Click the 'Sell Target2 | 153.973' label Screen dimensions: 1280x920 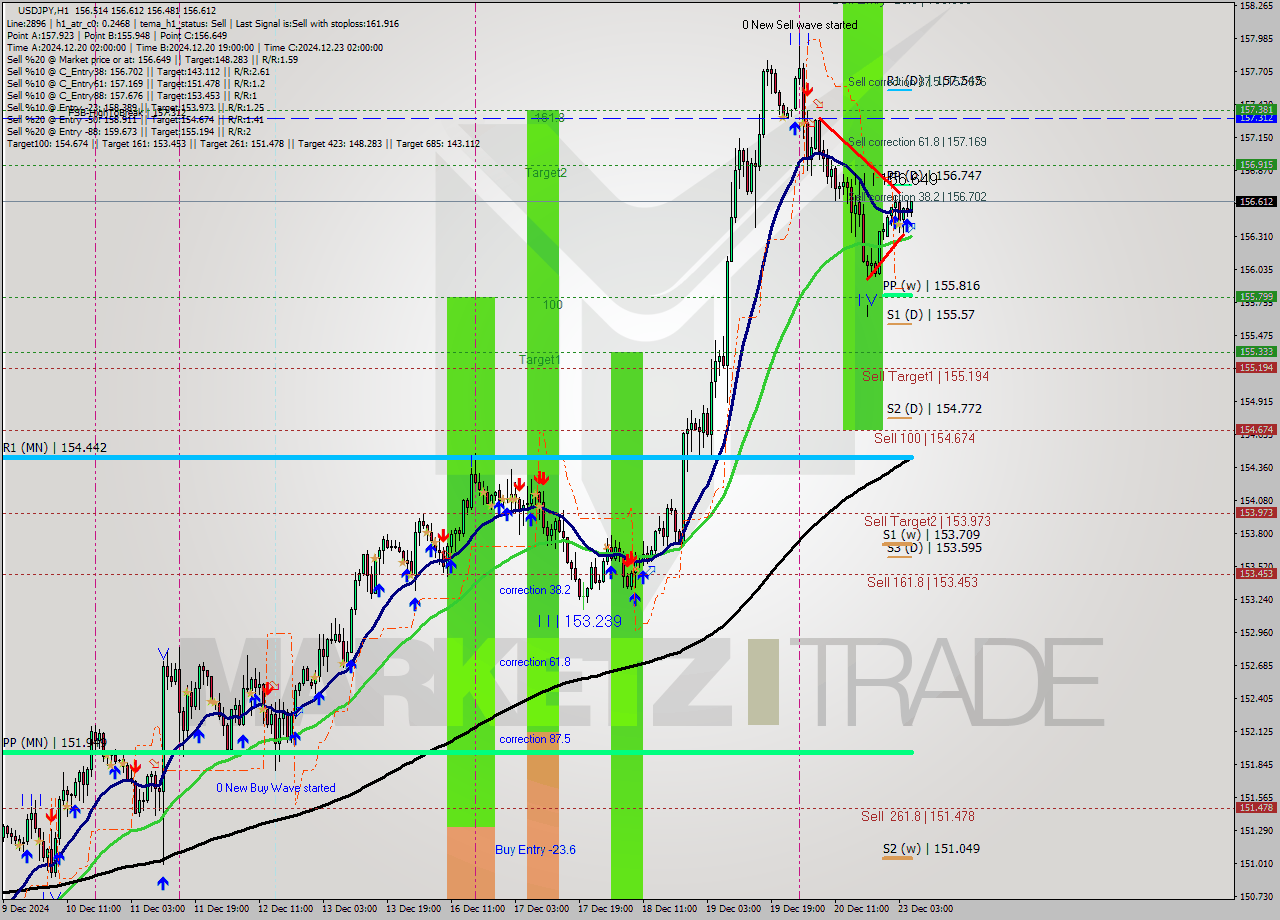[927, 521]
